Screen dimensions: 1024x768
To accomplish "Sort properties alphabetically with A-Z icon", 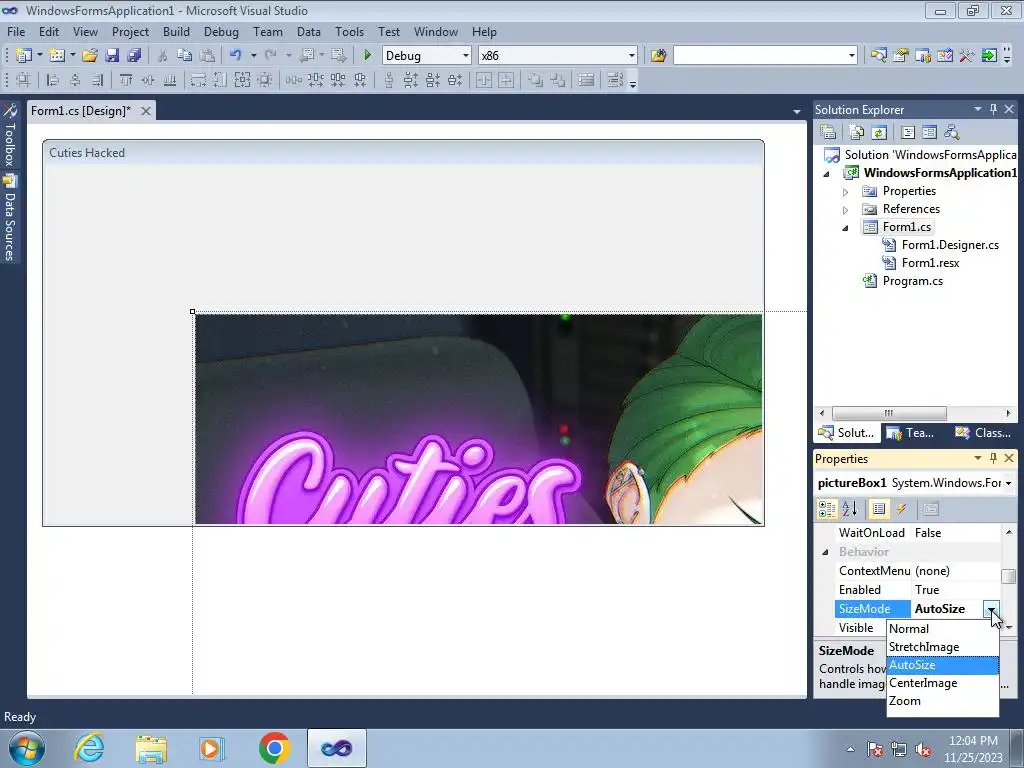I will coord(849,509).
